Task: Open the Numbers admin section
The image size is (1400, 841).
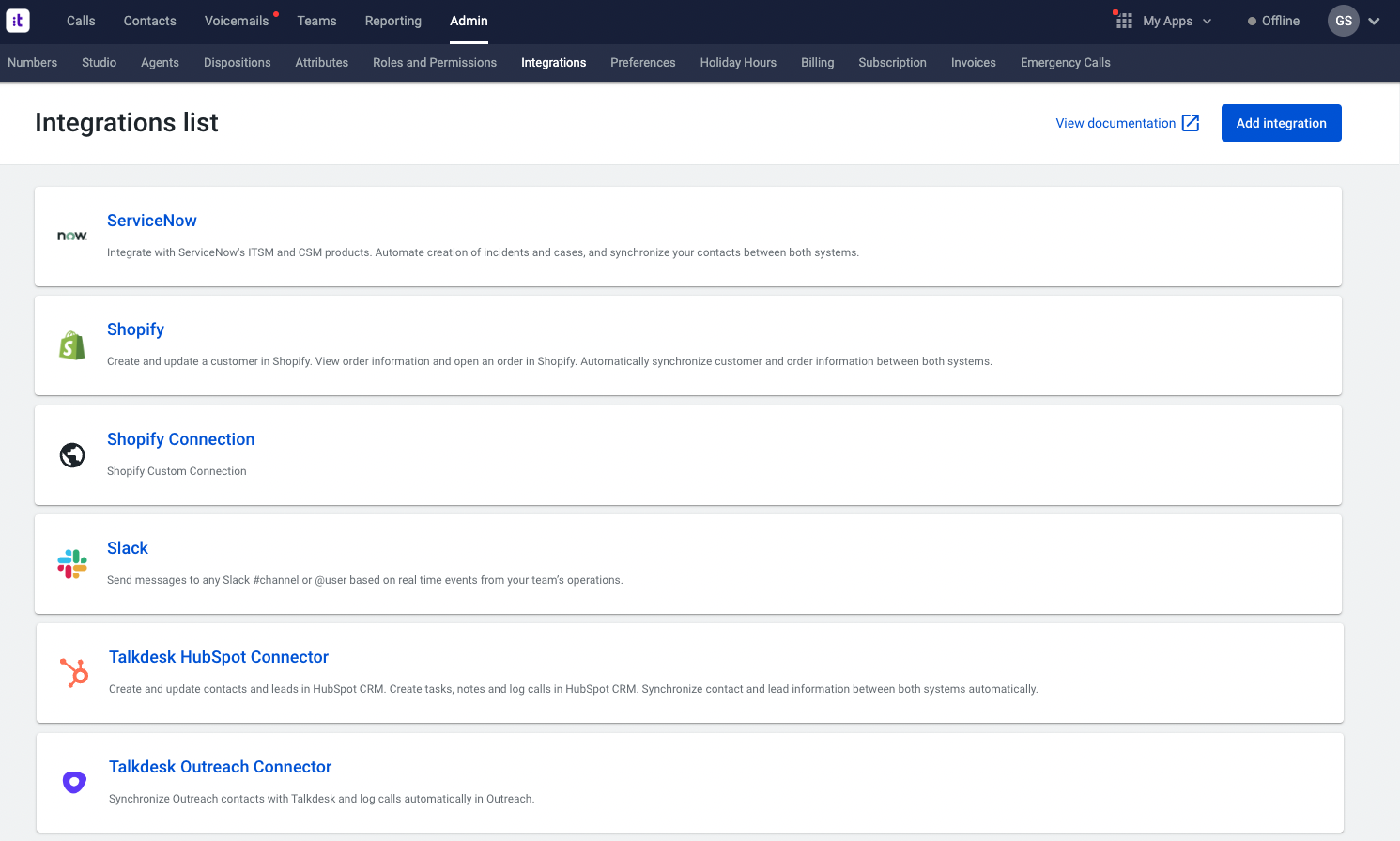Action: coord(33,63)
